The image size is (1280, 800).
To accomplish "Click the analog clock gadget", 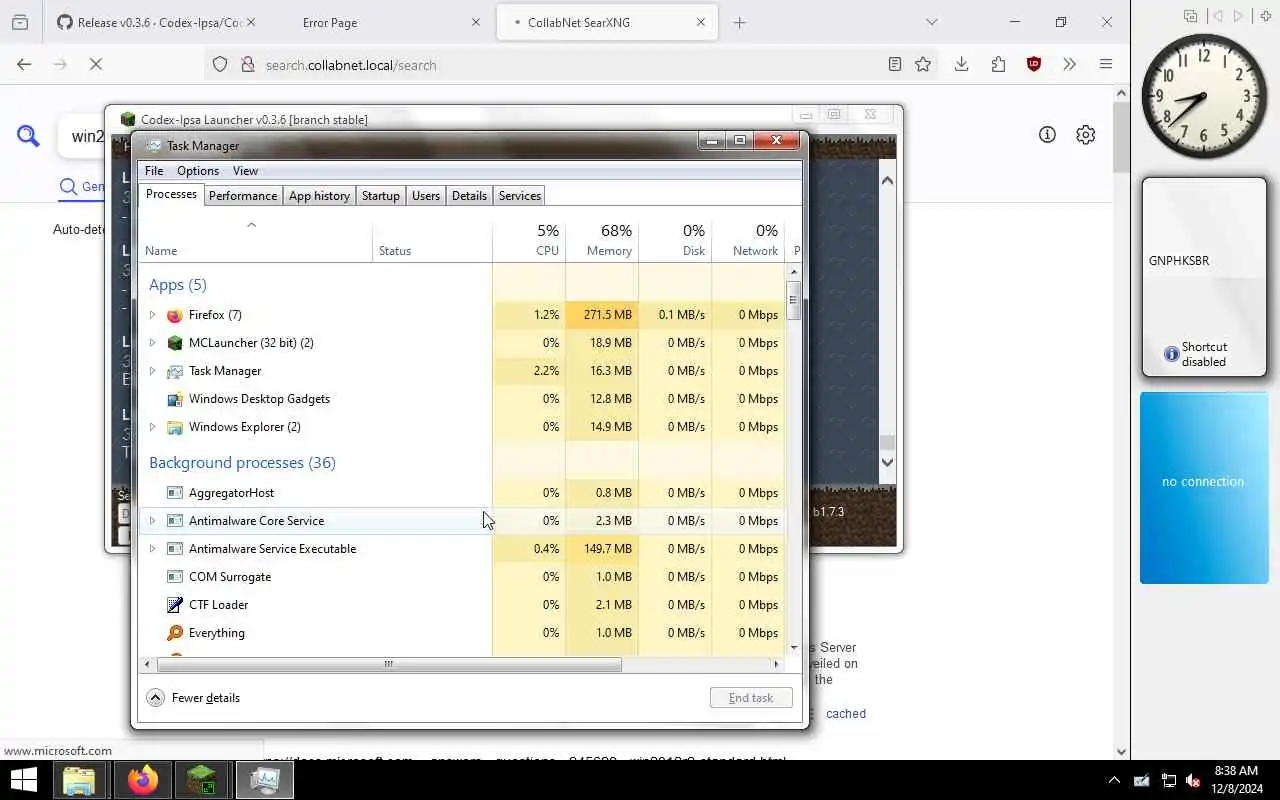I will [1204, 96].
